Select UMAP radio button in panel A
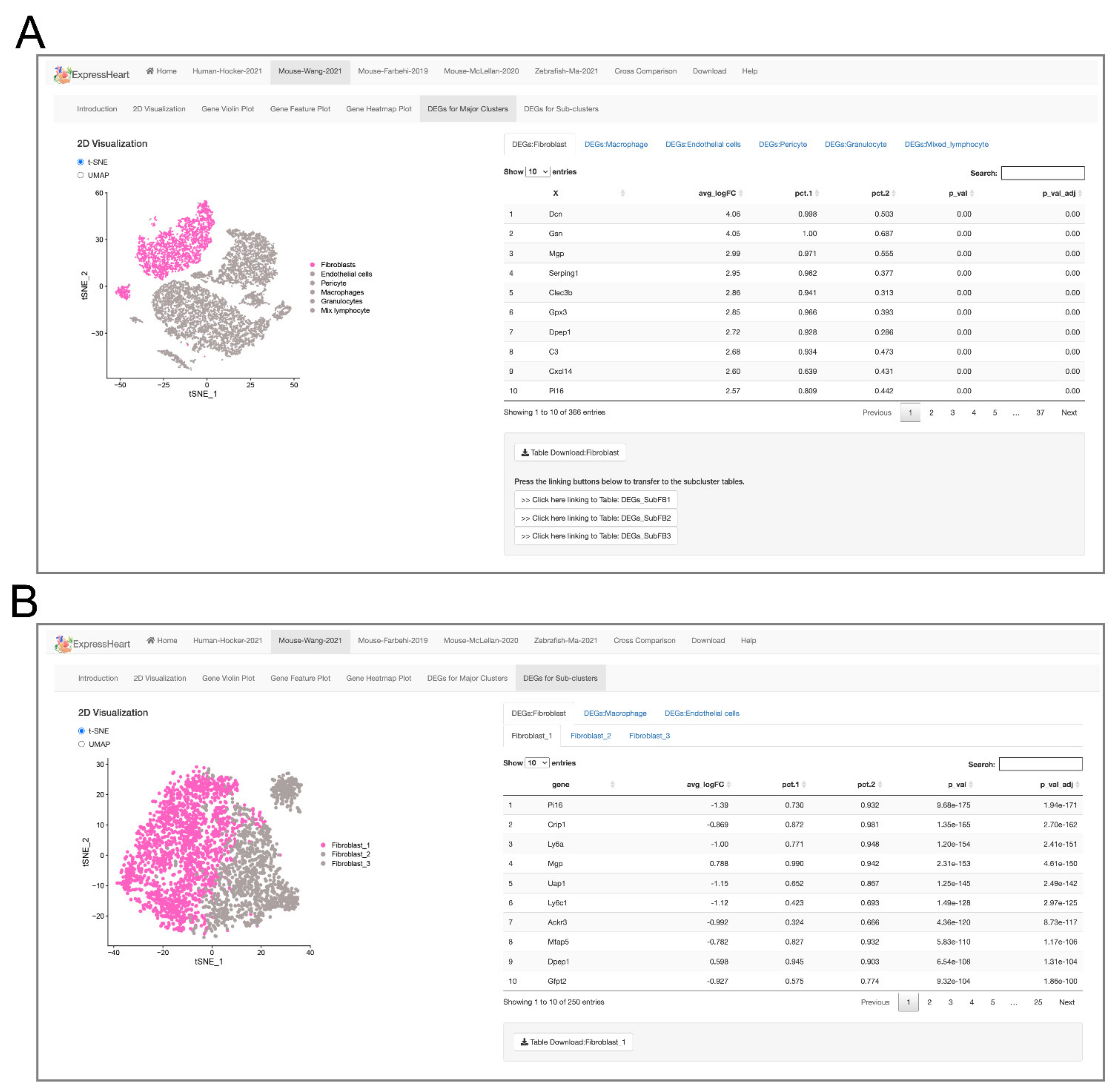Image resolution: width=1113 pixels, height=1092 pixels. tap(81, 175)
